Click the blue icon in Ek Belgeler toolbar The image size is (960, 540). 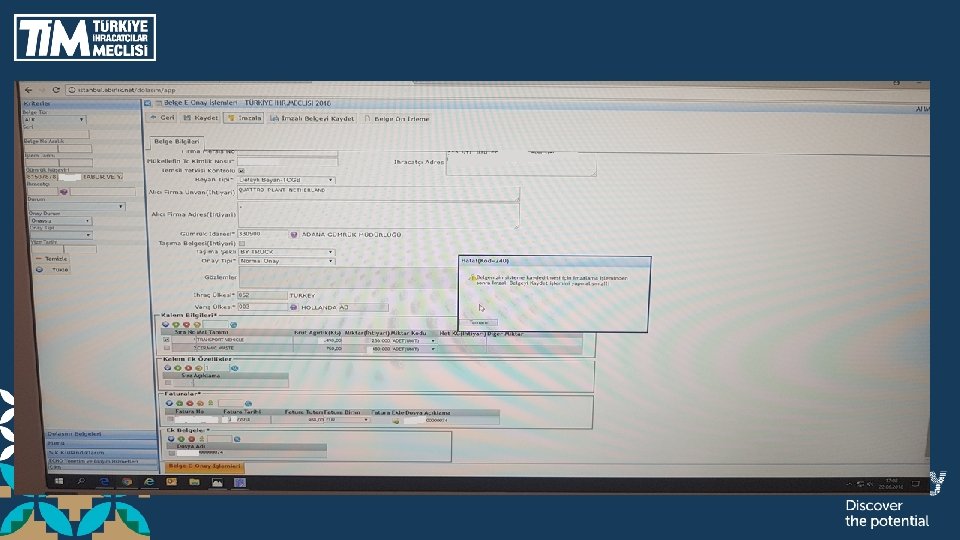pyautogui.click(x=171, y=439)
